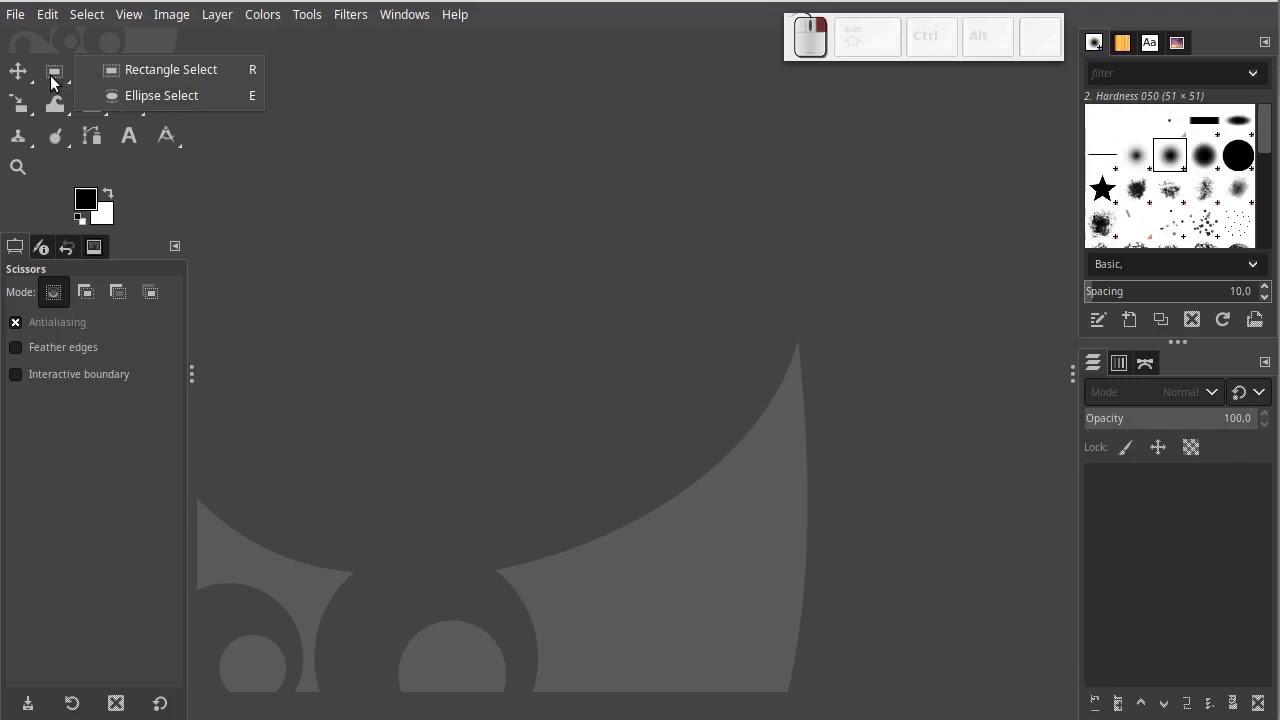Open the Filters menu
Image resolution: width=1280 pixels, height=720 pixels.
(350, 14)
